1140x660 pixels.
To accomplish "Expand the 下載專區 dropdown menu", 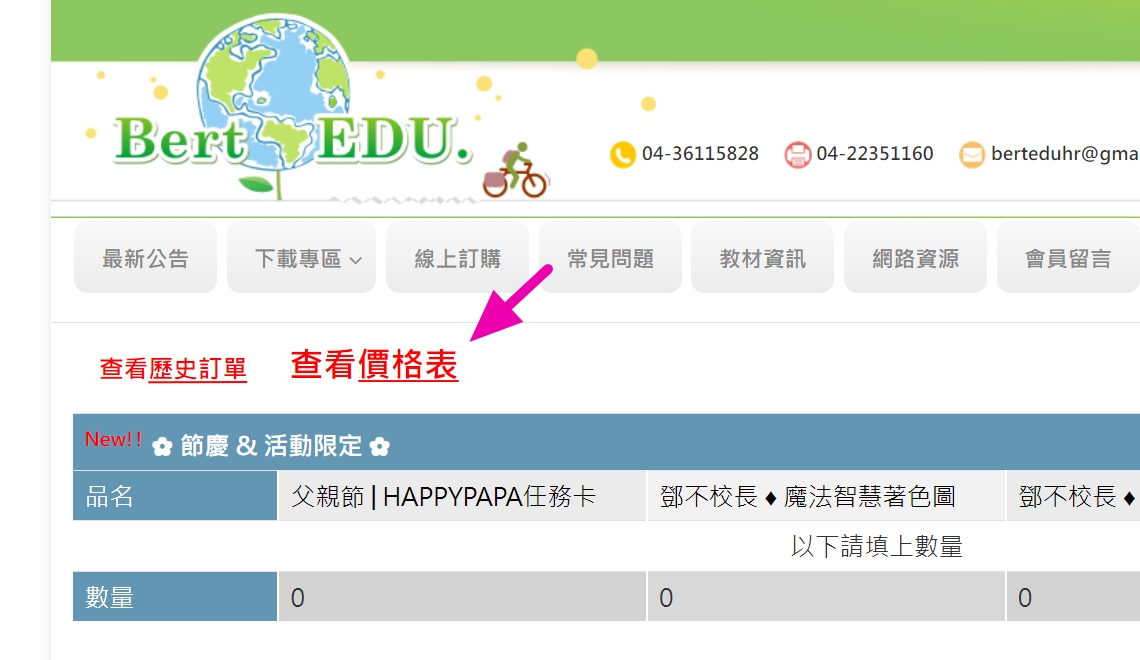I will pyautogui.click(x=302, y=258).
